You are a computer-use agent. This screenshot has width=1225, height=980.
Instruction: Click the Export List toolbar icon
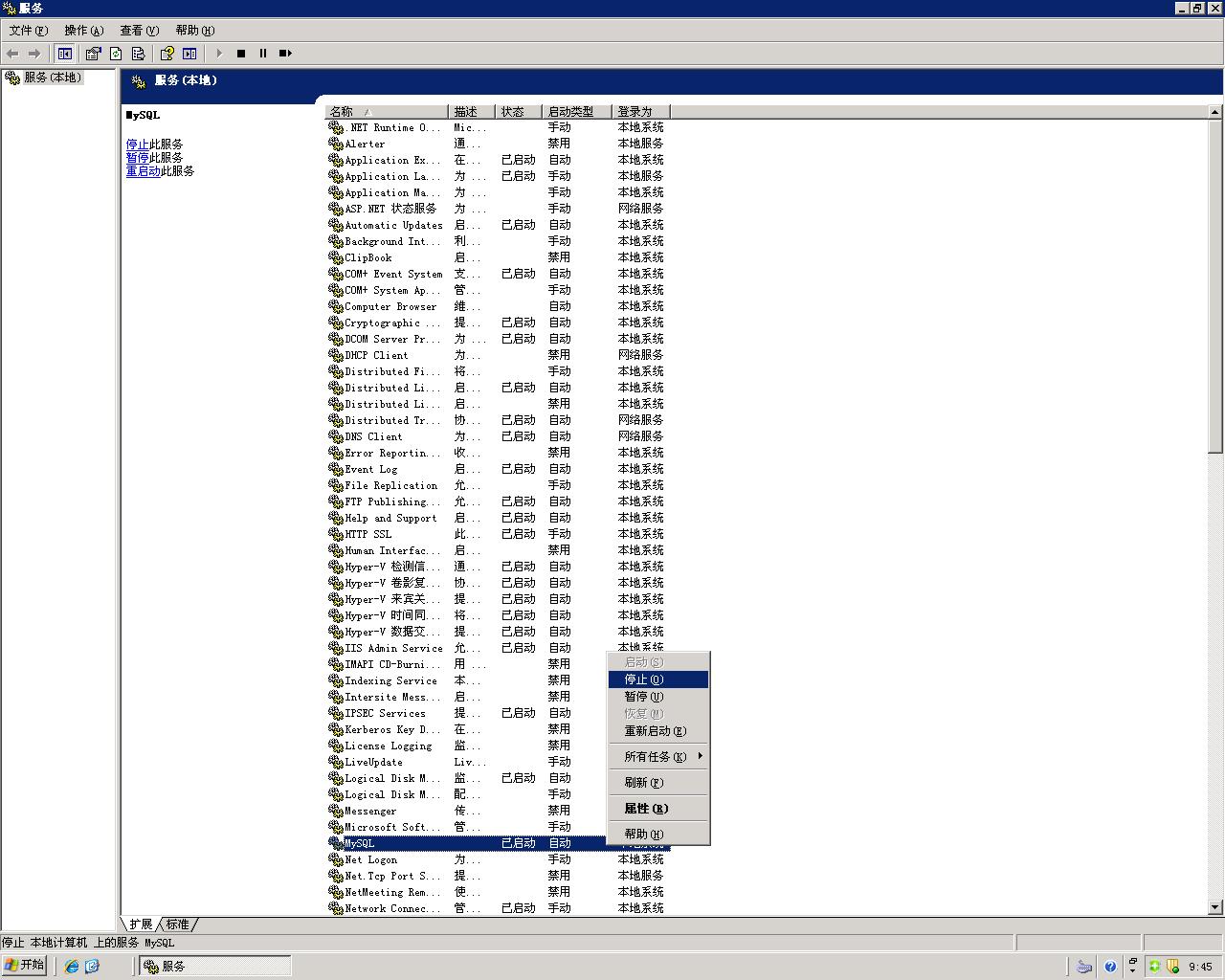click(138, 54)
